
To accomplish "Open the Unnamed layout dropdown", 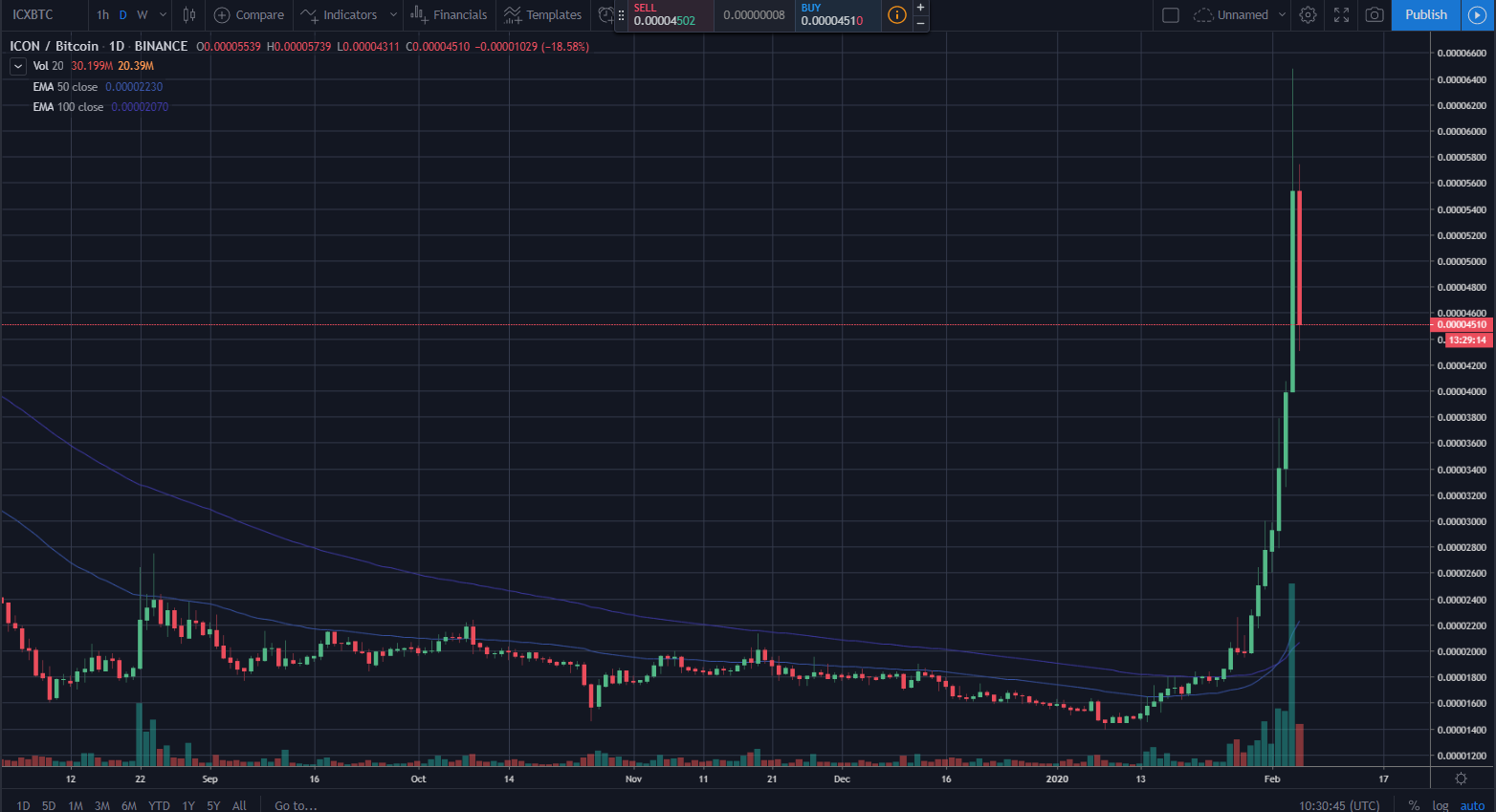I will click(x=1282, y=14).
